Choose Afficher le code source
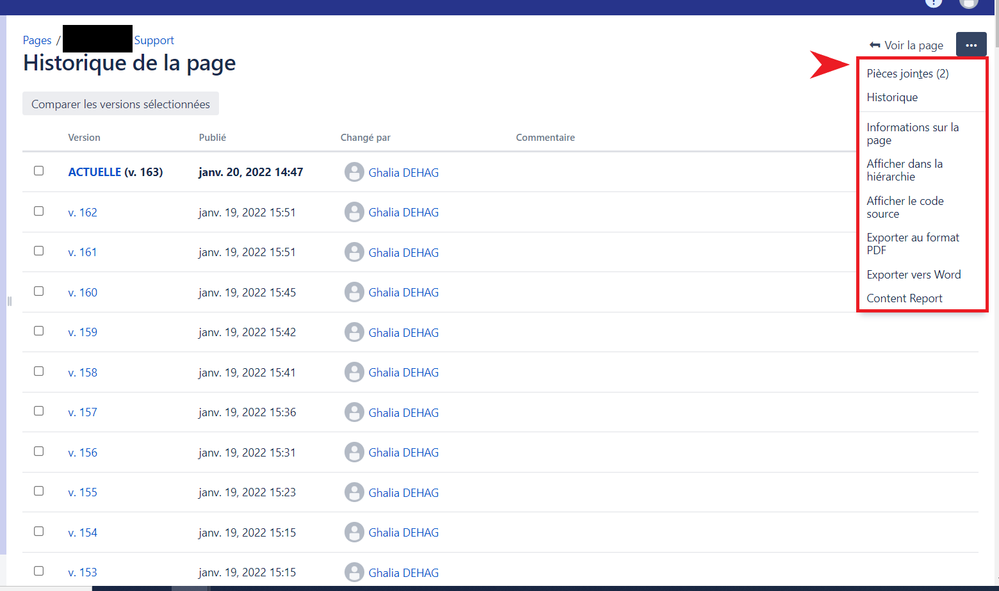Screen dimensions: 999x591 [x=905, y=207]
